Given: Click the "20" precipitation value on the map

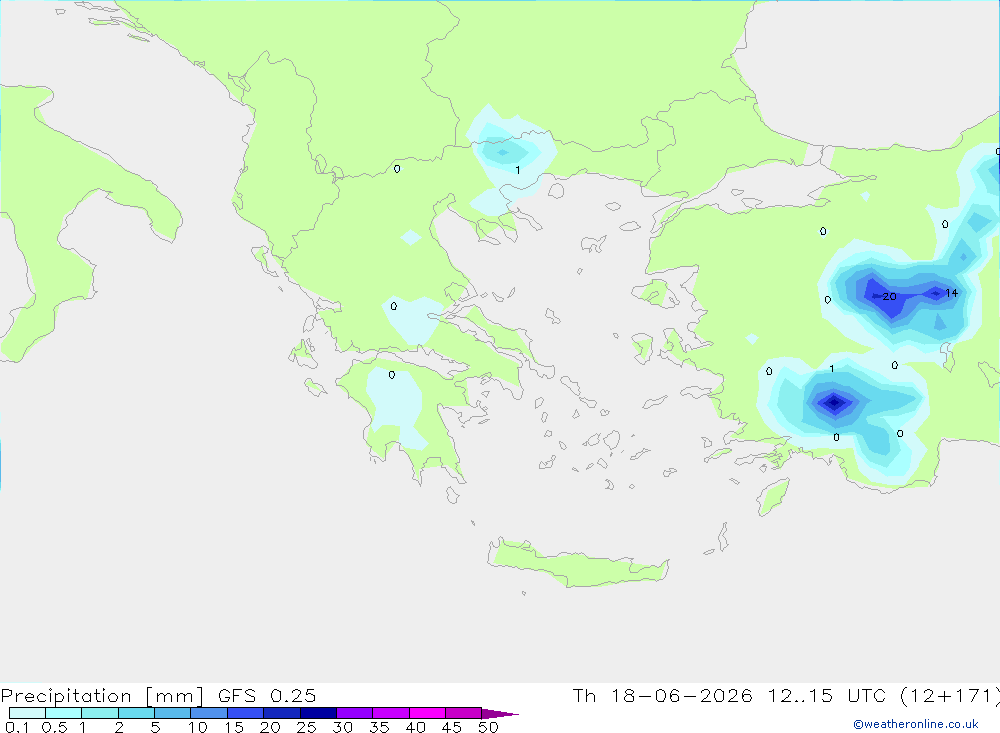Looking at the screenshot, I should 890,297.
